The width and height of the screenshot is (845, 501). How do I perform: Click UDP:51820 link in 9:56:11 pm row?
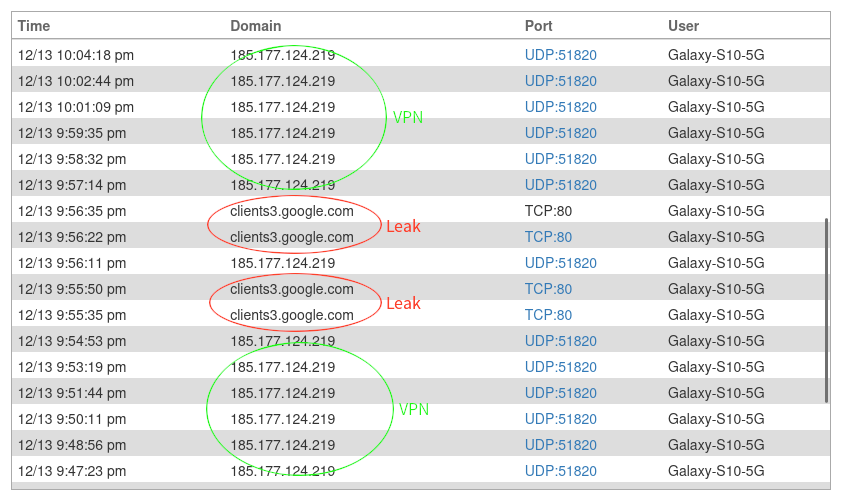point(560,263)
